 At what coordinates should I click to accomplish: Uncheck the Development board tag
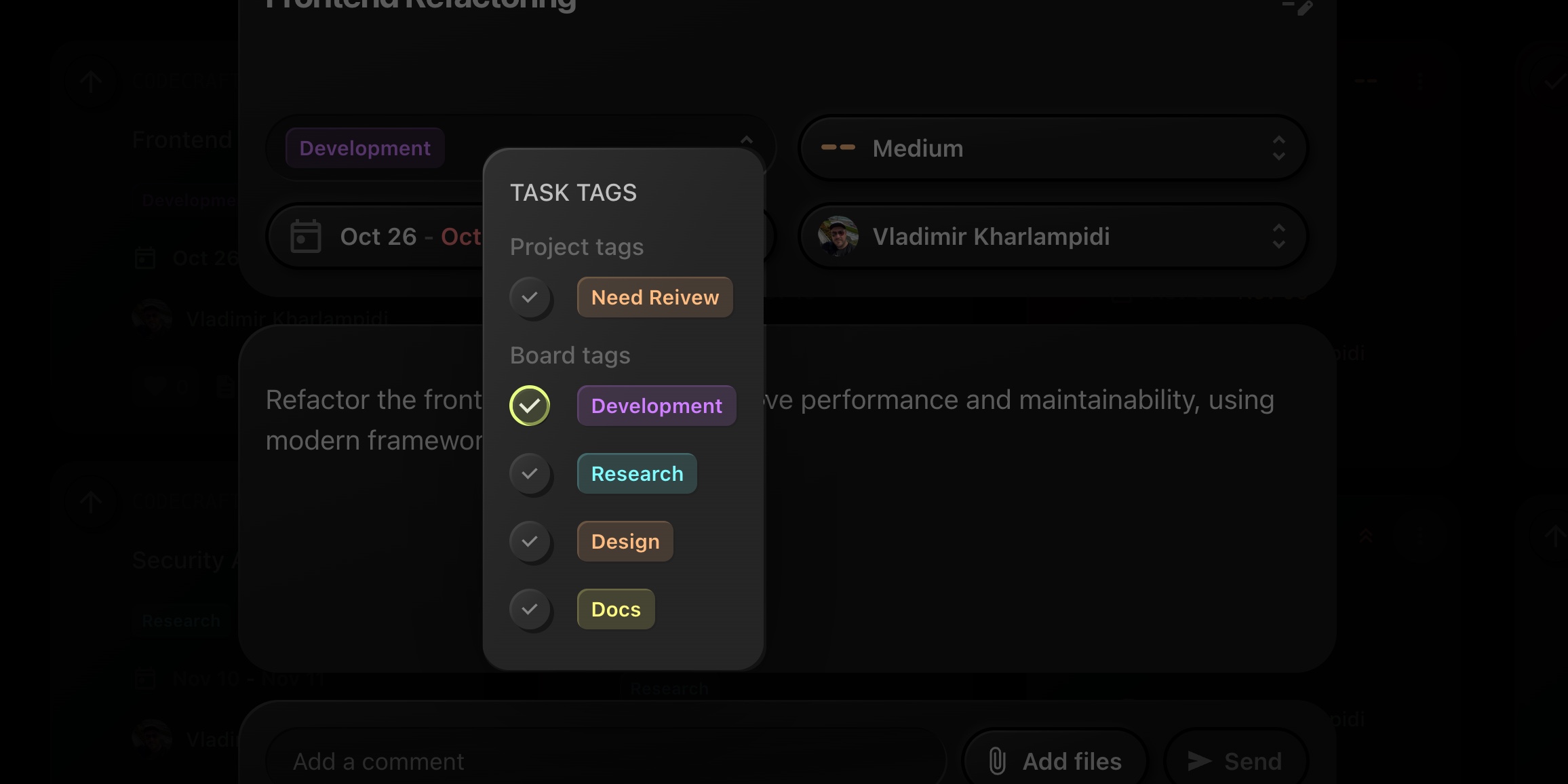coord(530,406)
